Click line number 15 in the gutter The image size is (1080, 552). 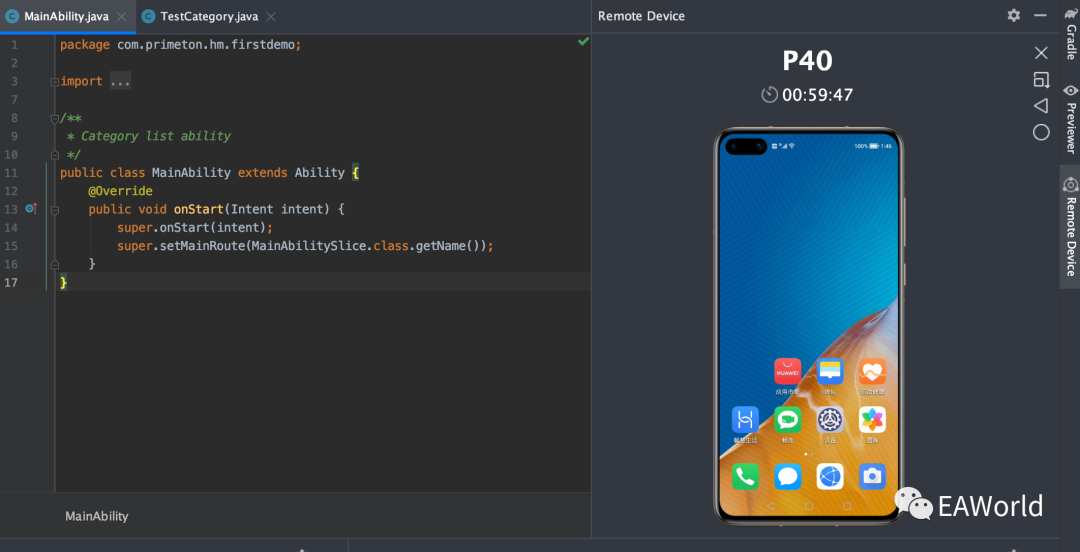click(10, 245)
